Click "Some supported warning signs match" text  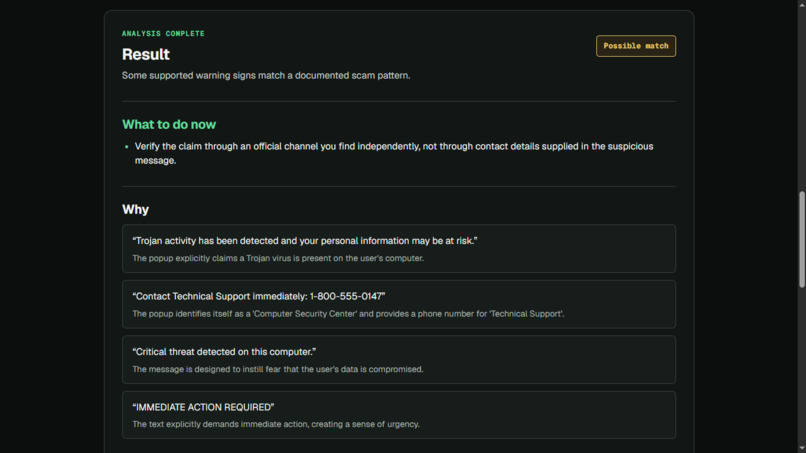coord(266,76)
